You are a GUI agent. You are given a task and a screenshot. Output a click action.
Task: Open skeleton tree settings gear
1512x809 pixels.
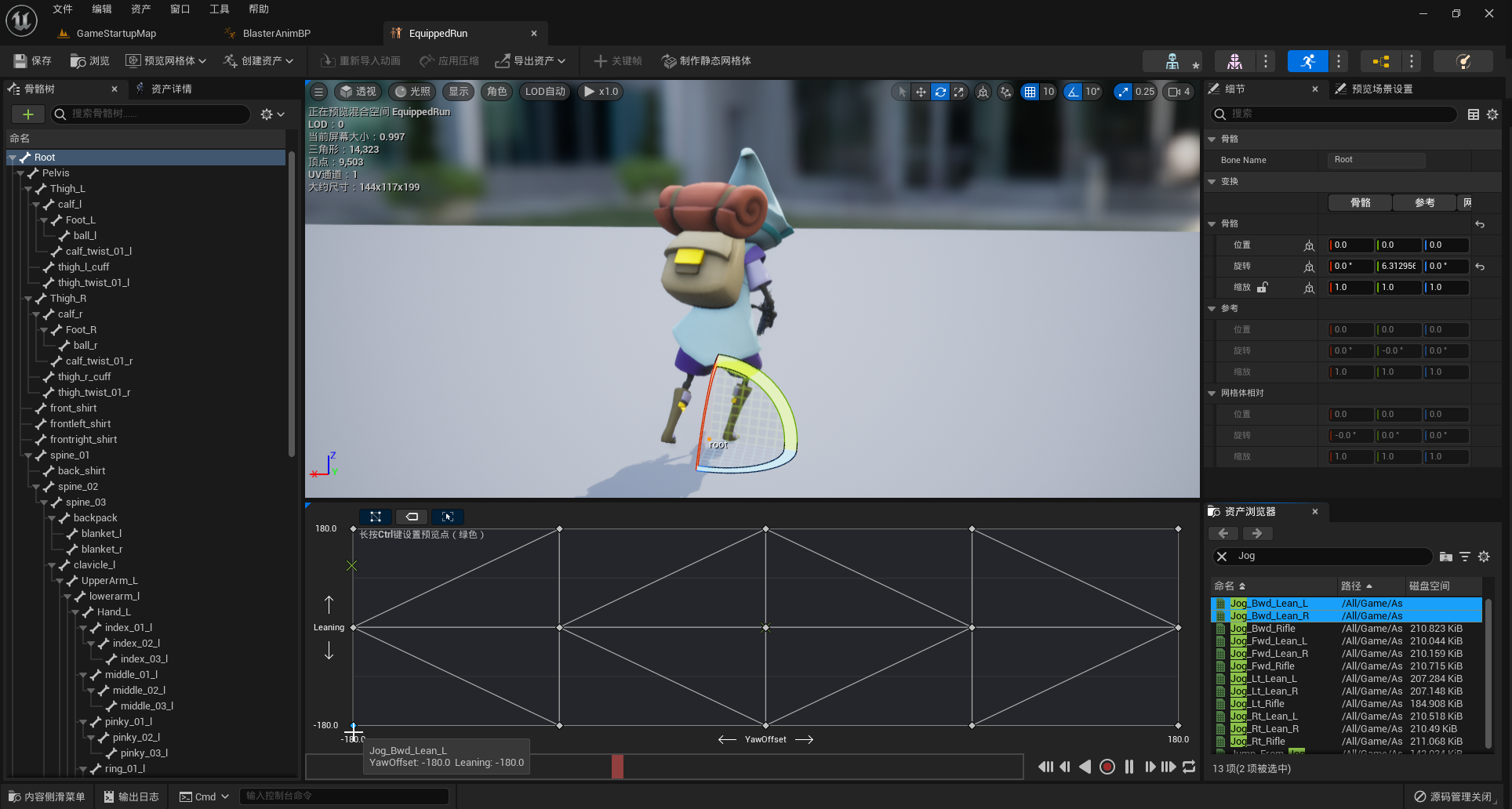(x=272, y=114)
